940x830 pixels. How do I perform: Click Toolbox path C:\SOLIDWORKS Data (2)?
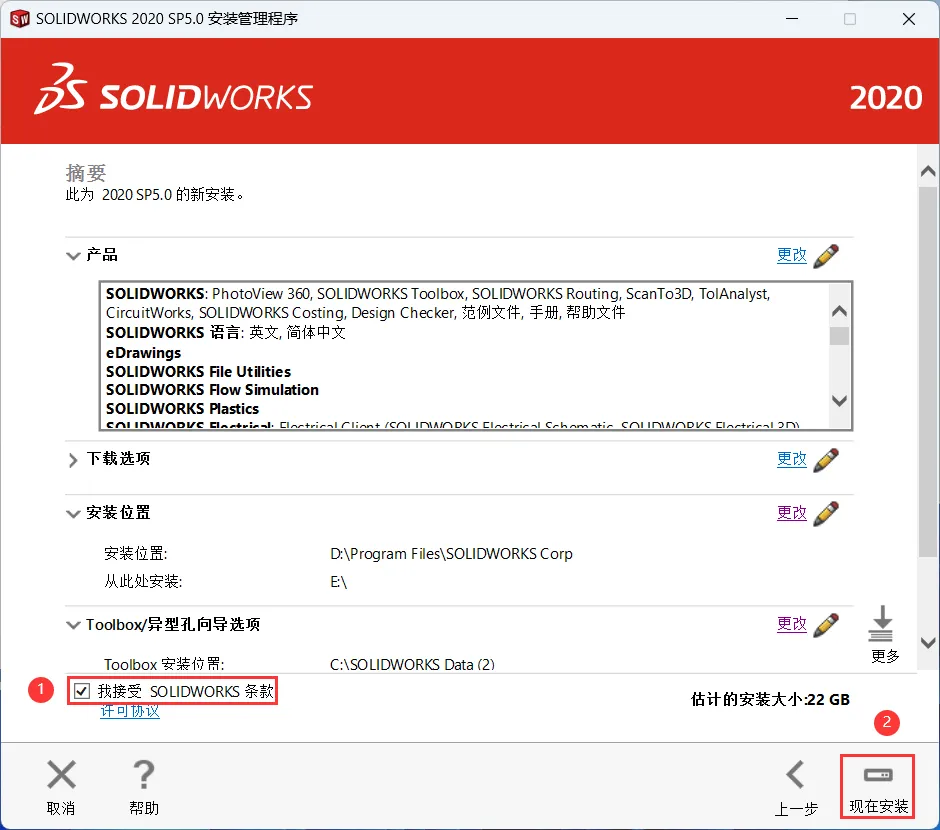pyautogui.click(x=412, y=665)
